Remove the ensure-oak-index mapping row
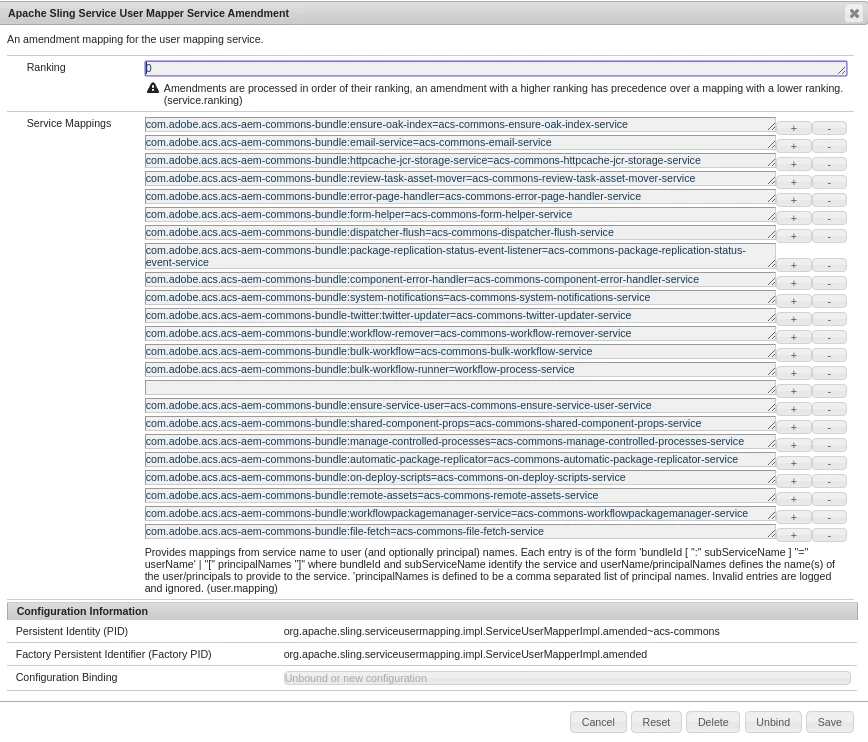 click(829, 128)
